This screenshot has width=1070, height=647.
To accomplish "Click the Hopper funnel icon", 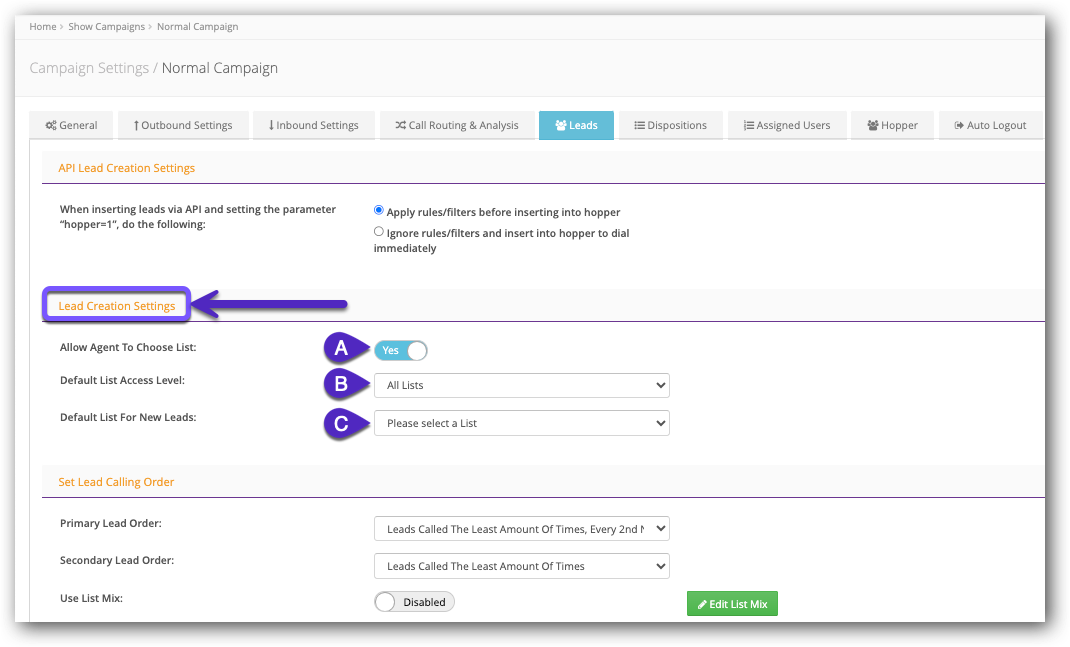I will (x=872, y=124).
